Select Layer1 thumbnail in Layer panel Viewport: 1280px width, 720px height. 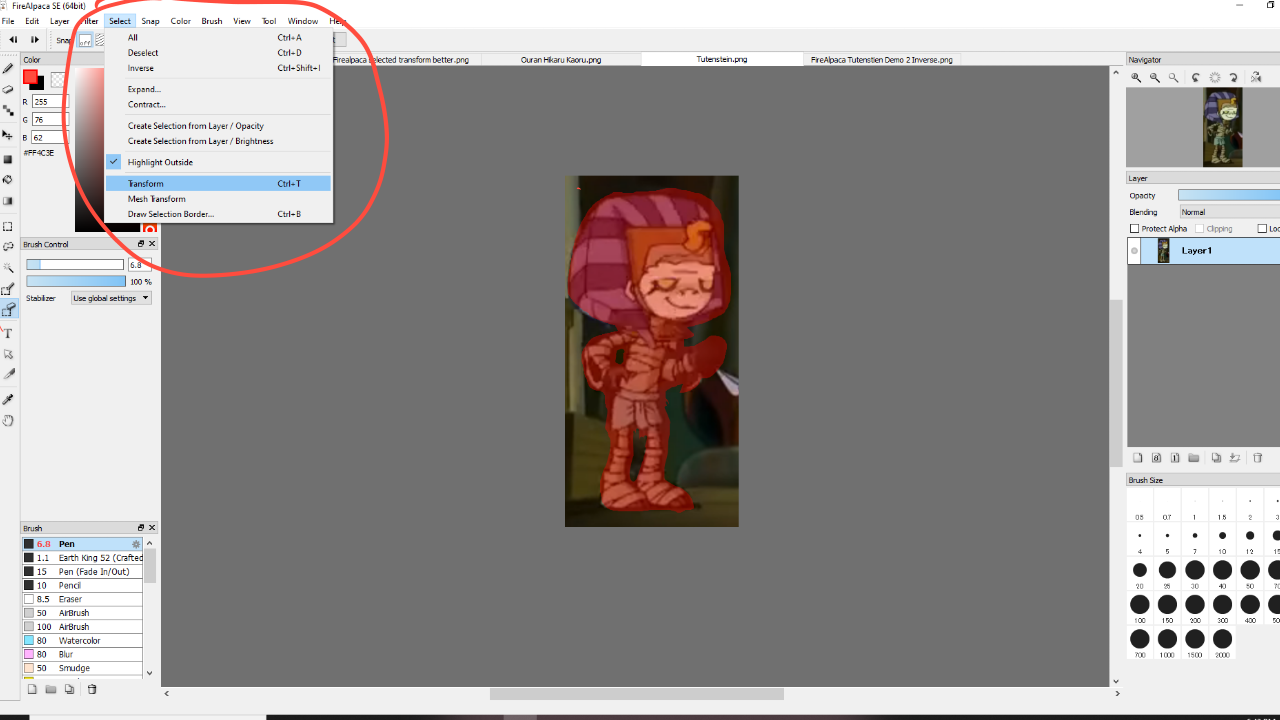point(1164,251)
